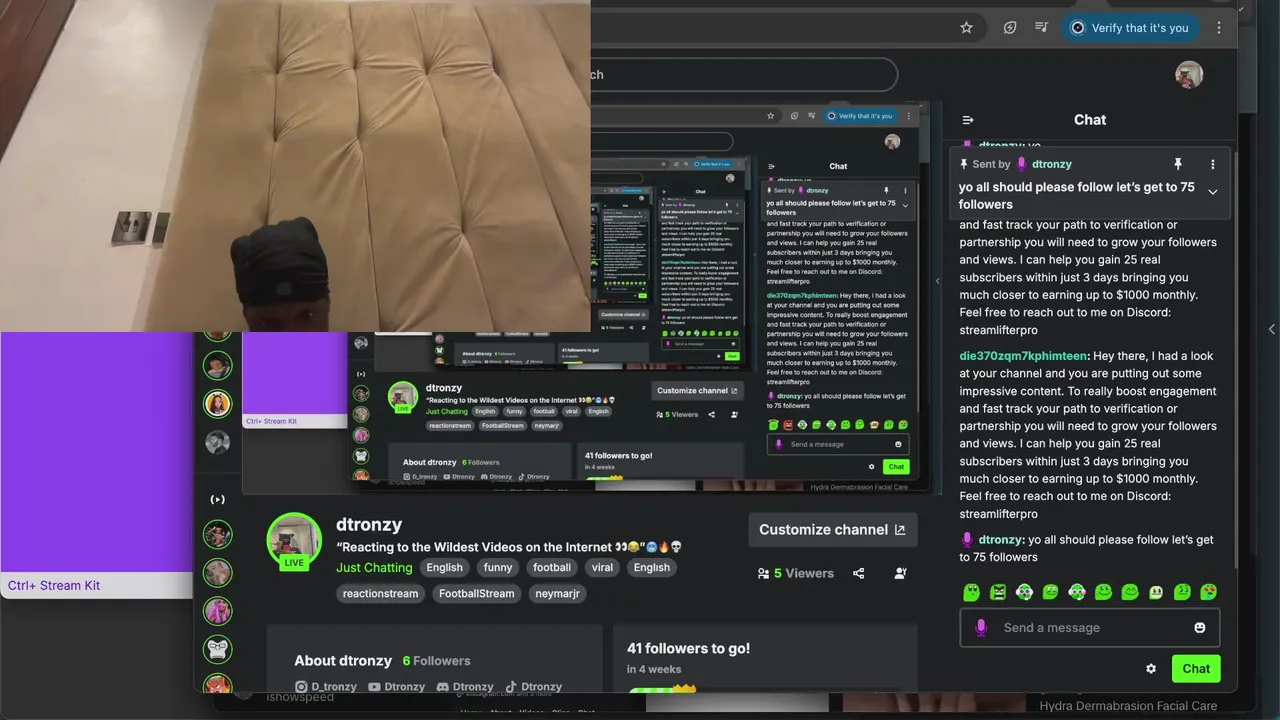Click the user management icon beside share
This screenshot has height=720, width=1280.
(x=900, y=573)
